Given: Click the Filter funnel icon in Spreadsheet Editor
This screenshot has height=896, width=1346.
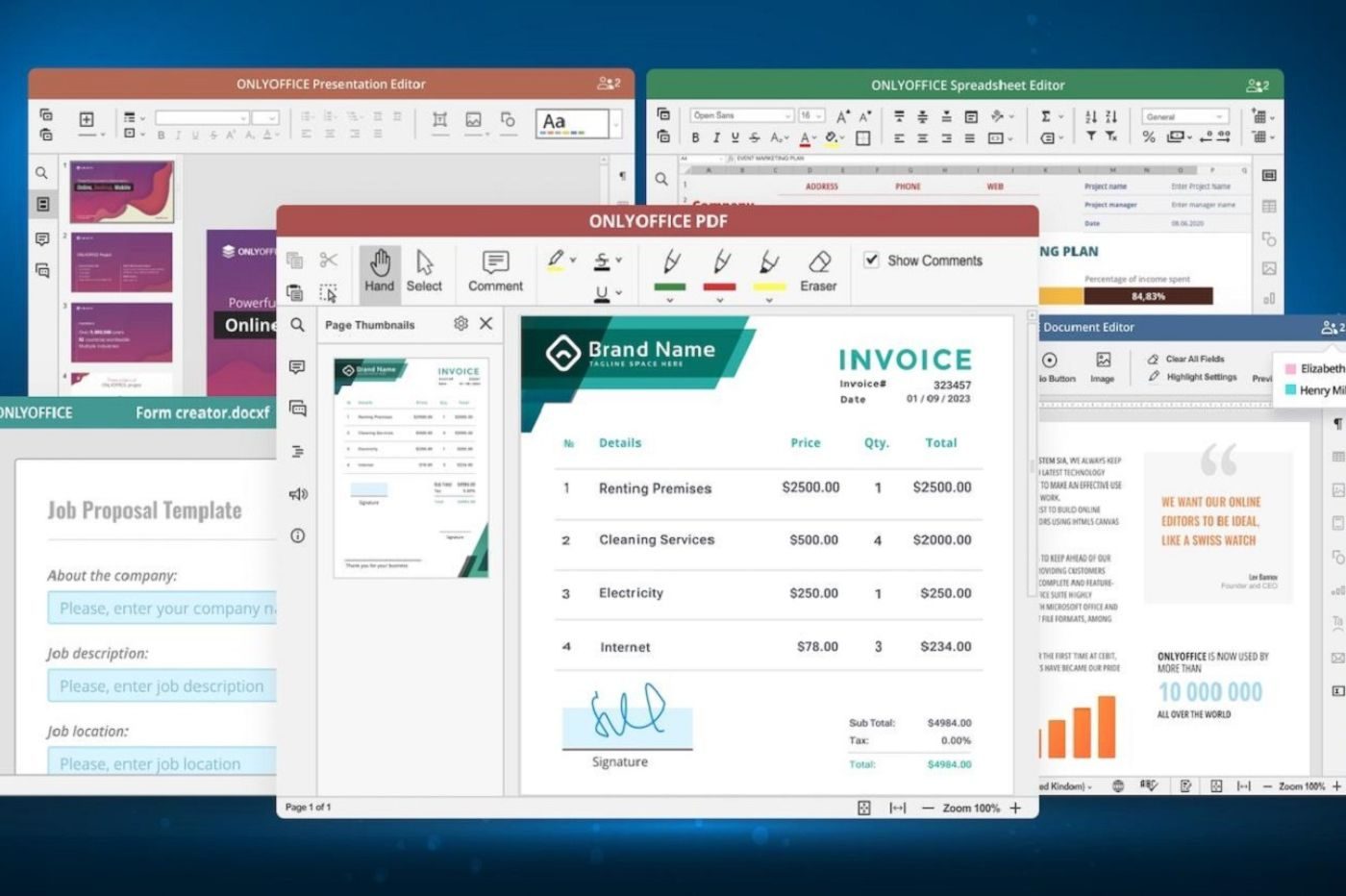Looking at the screenshot, I should (1091, 137).
